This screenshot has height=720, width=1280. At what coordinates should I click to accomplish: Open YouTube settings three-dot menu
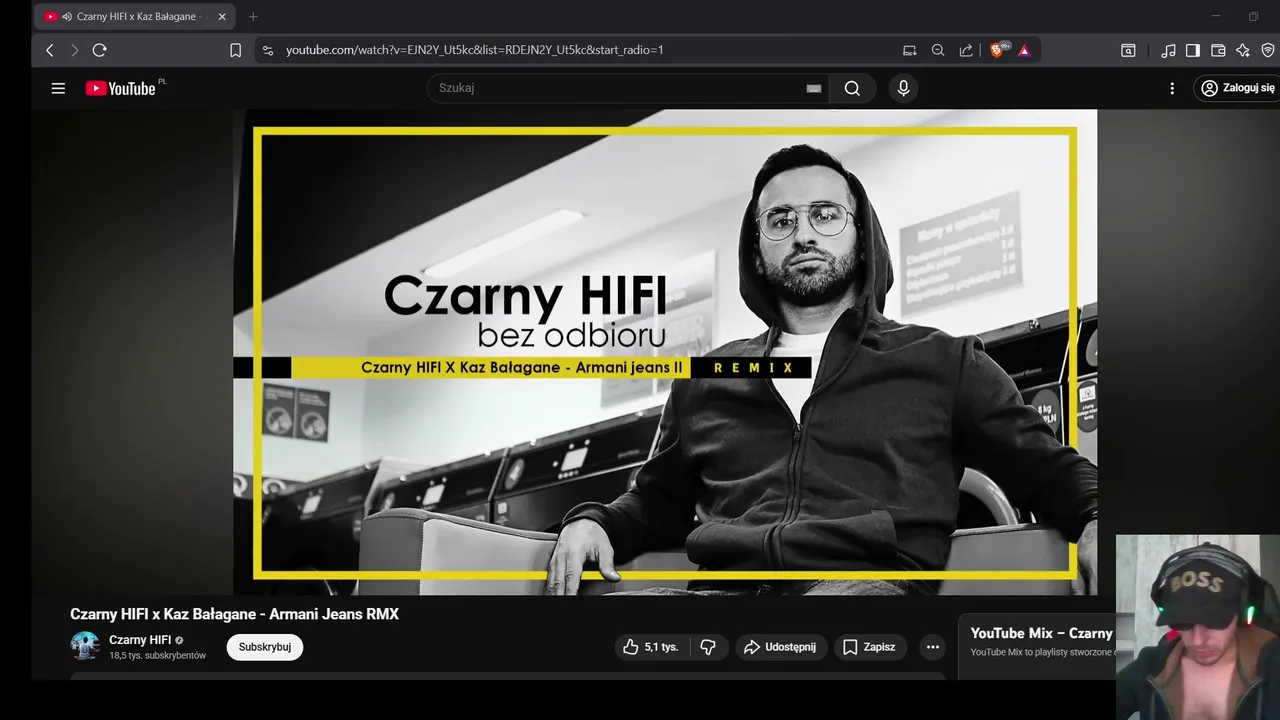[1172, 88]
